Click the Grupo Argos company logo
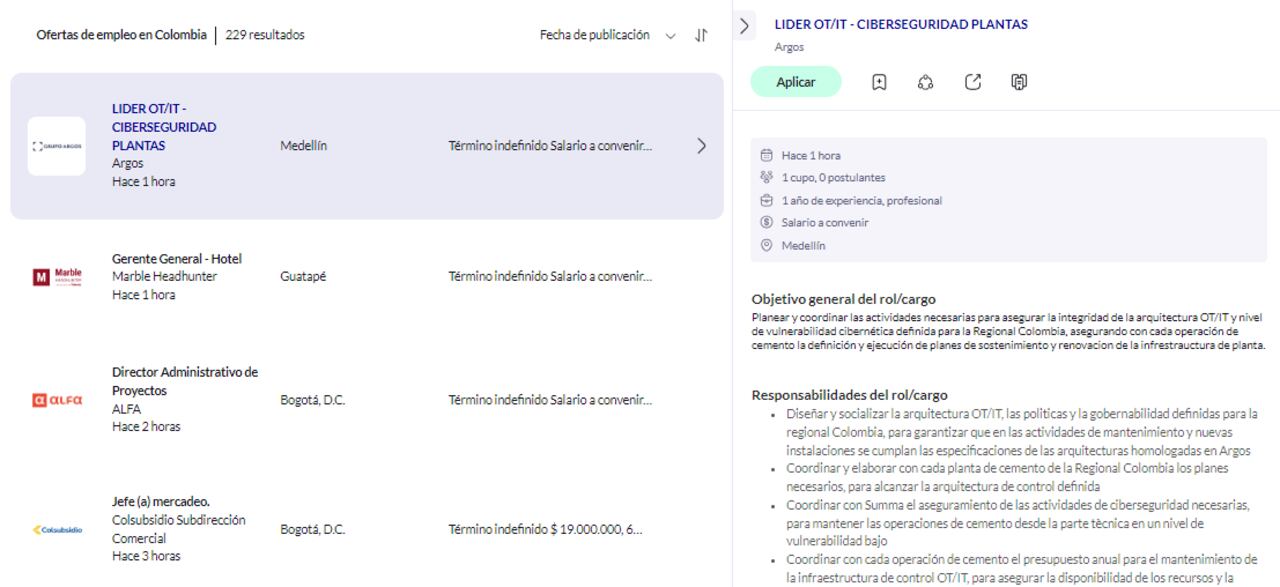This screenshot has width=1280, height=587. [x=56, y=146]
